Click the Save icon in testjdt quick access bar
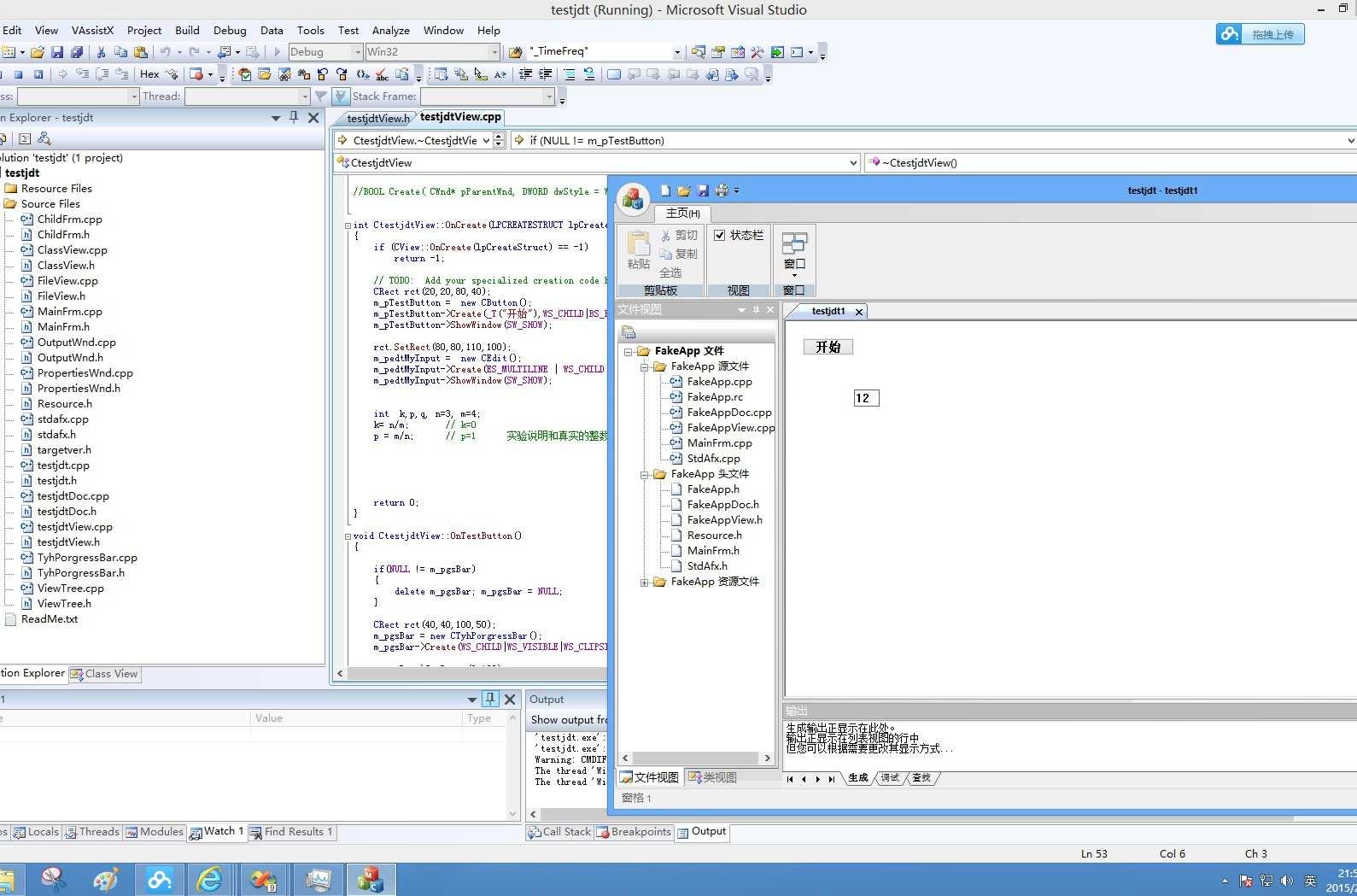Viewport: 1357px width, 896px height. click(703, 190)
